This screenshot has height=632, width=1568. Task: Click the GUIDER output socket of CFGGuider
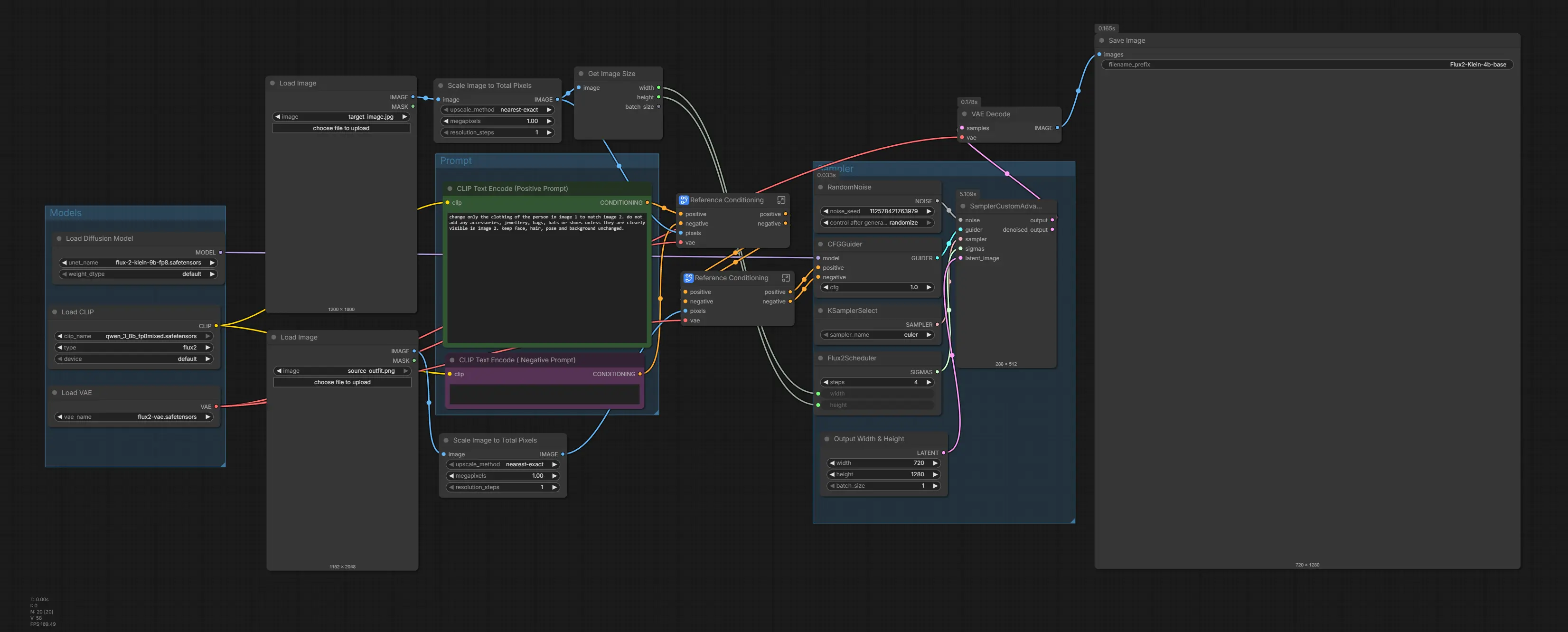937,258
